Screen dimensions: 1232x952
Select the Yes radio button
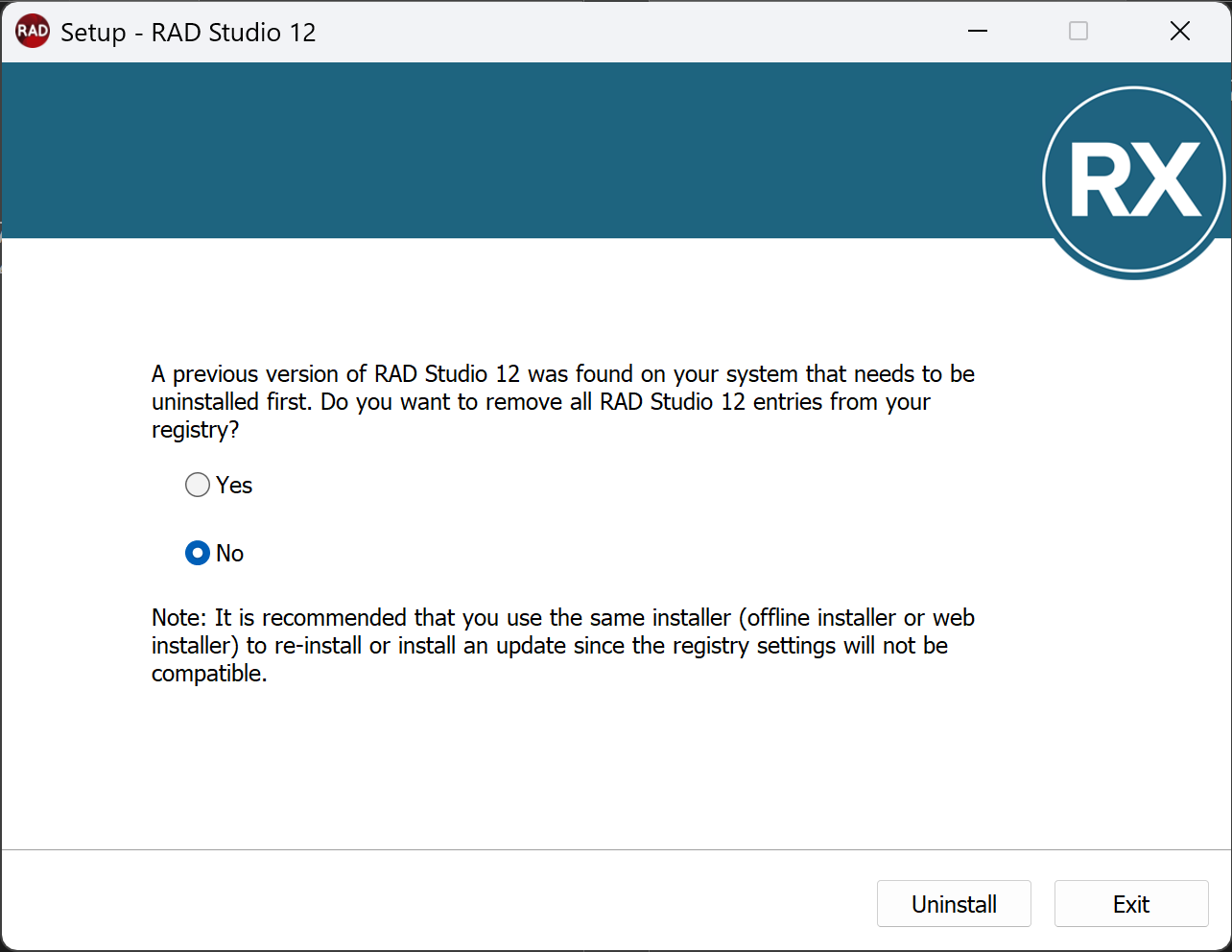198,486
